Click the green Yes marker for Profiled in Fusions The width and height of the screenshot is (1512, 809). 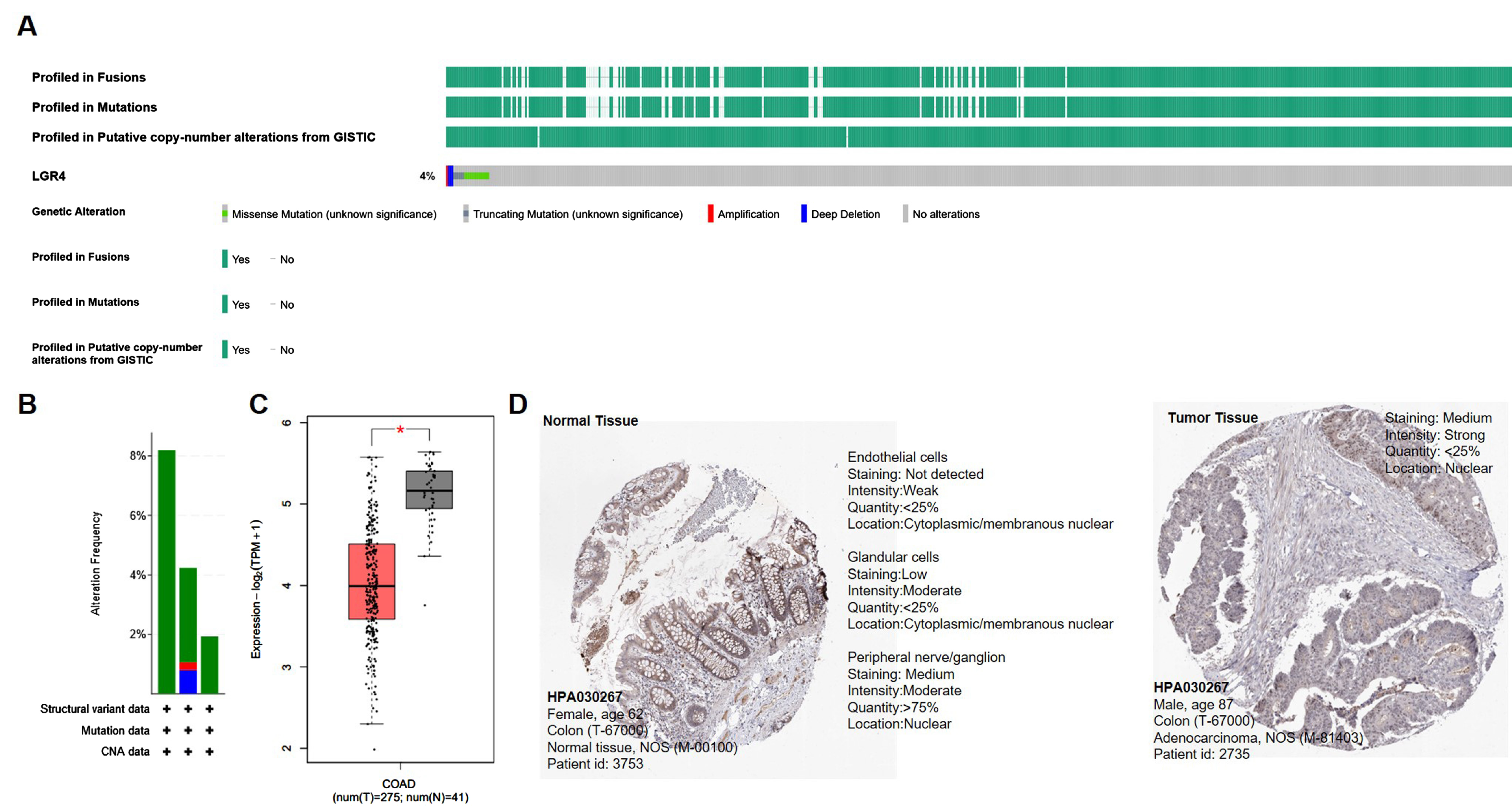225,259
